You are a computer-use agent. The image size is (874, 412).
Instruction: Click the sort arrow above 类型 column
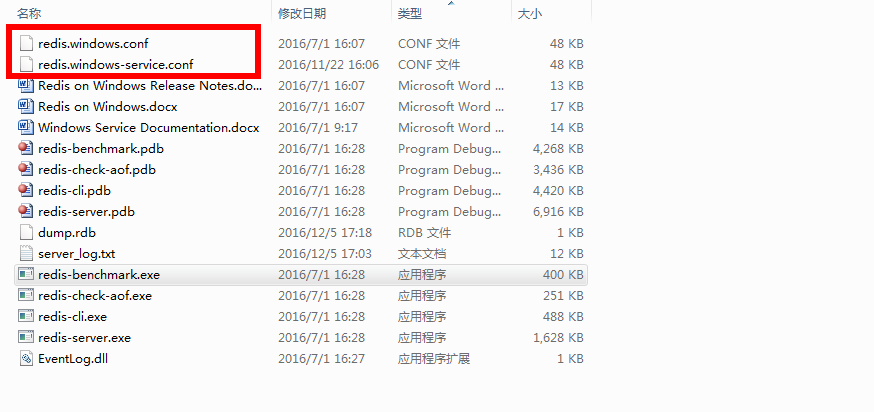tap(451, 3)
